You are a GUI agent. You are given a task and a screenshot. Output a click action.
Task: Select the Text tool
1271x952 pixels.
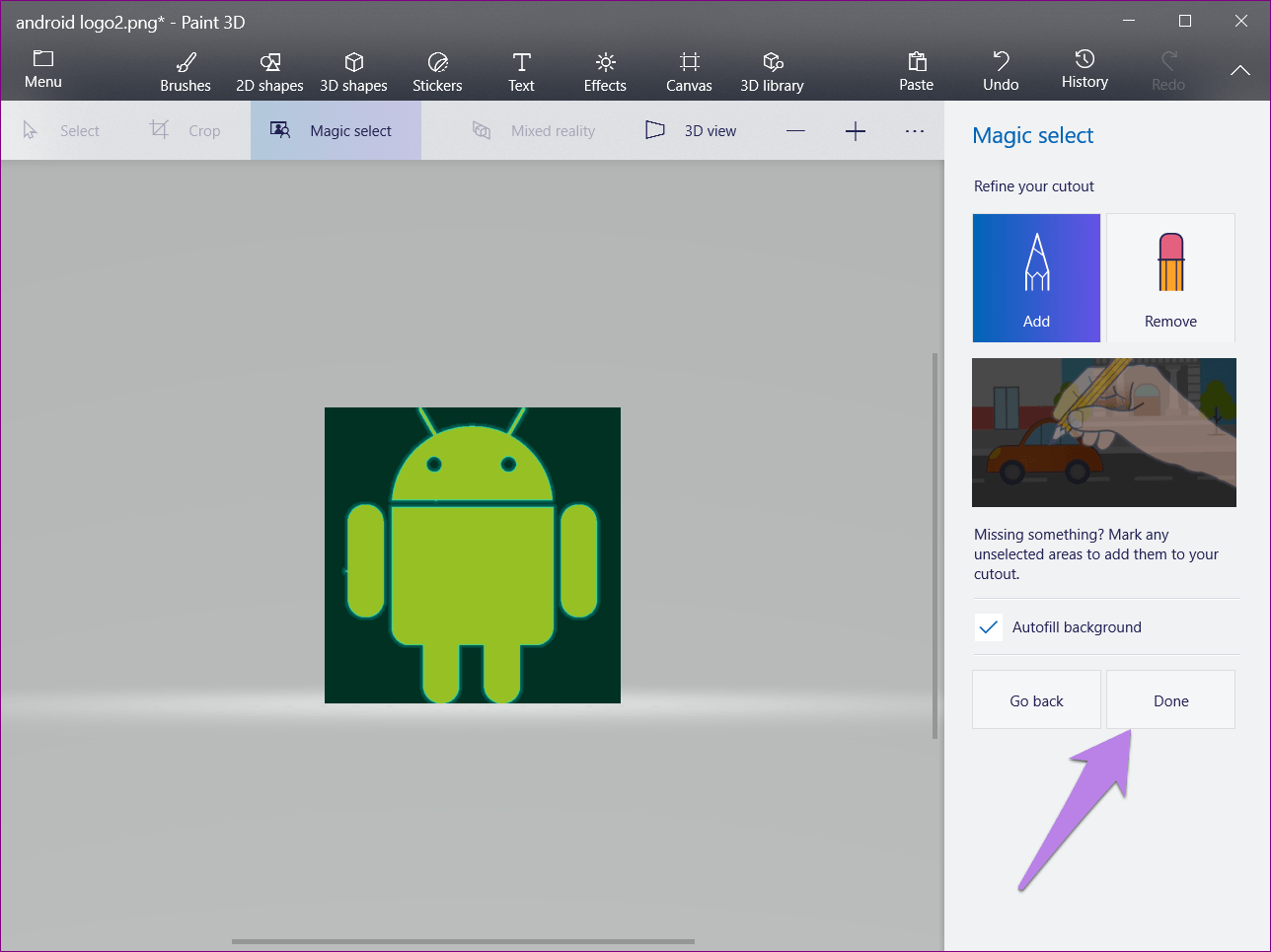click(521, 72)
